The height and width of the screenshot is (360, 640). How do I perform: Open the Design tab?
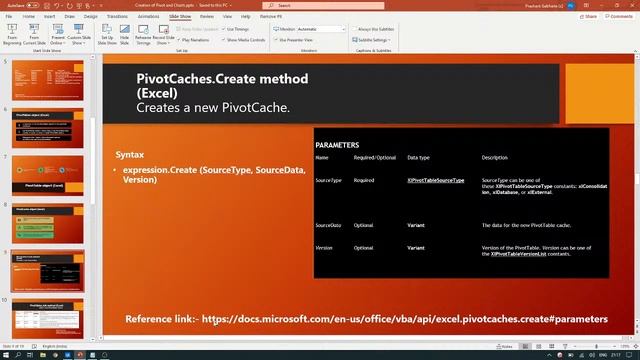[x=91, y=17]
